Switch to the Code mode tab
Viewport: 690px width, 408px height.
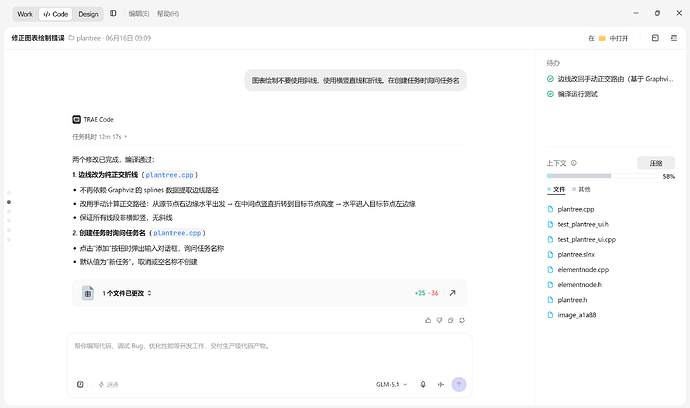click(56, 14)
